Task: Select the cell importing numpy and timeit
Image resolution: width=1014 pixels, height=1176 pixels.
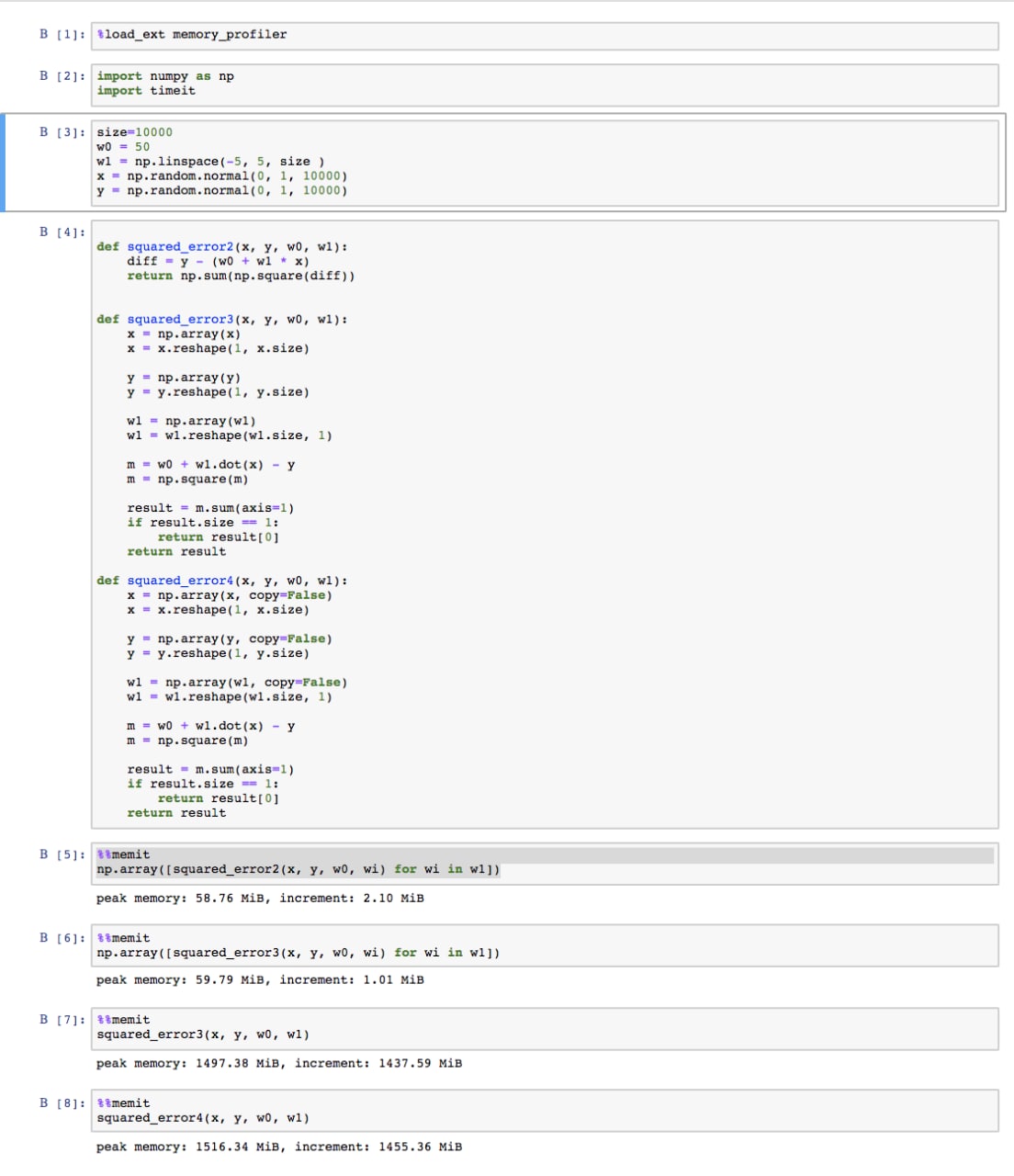Action: pyautogui.click(x=545, y=85)
